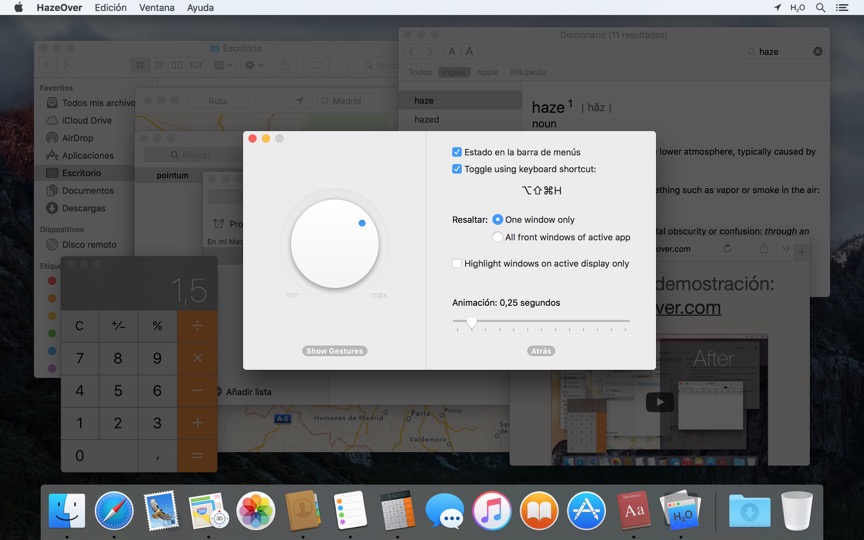Switch Finder to icon view
The width and height of the screenshot is (864, 540).
coord(140,65)
